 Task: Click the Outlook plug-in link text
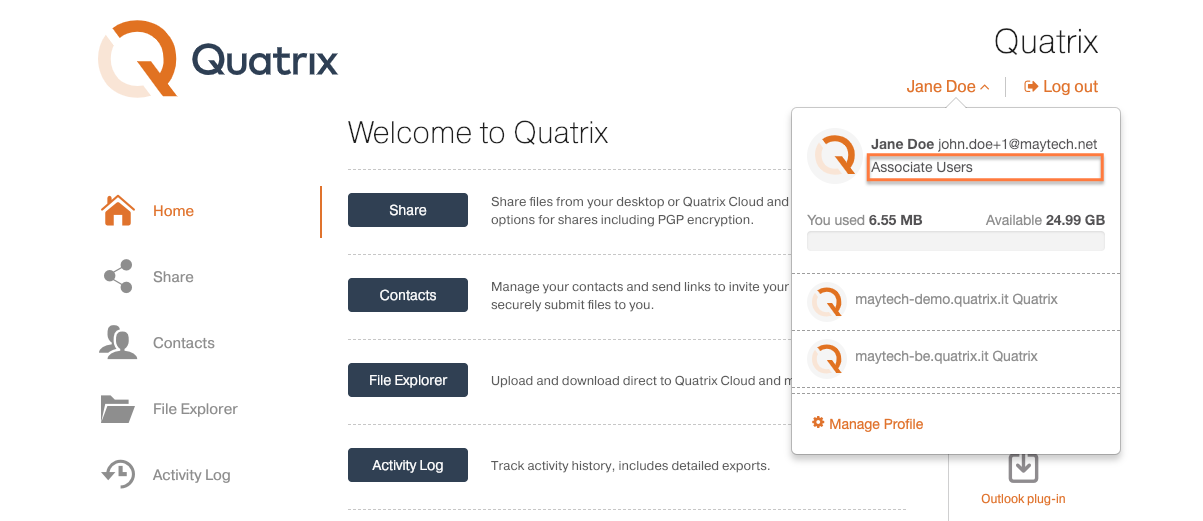(x=1022, y=499)
